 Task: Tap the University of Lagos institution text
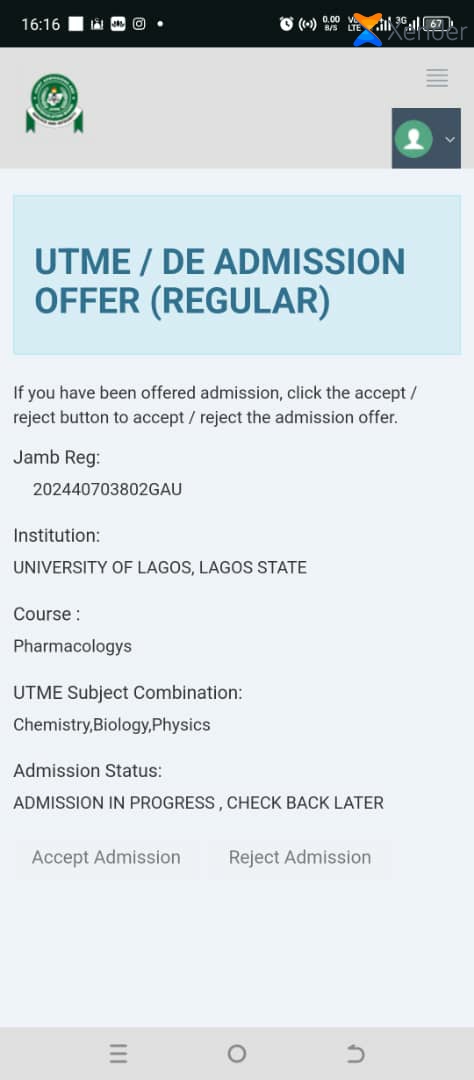160,568
